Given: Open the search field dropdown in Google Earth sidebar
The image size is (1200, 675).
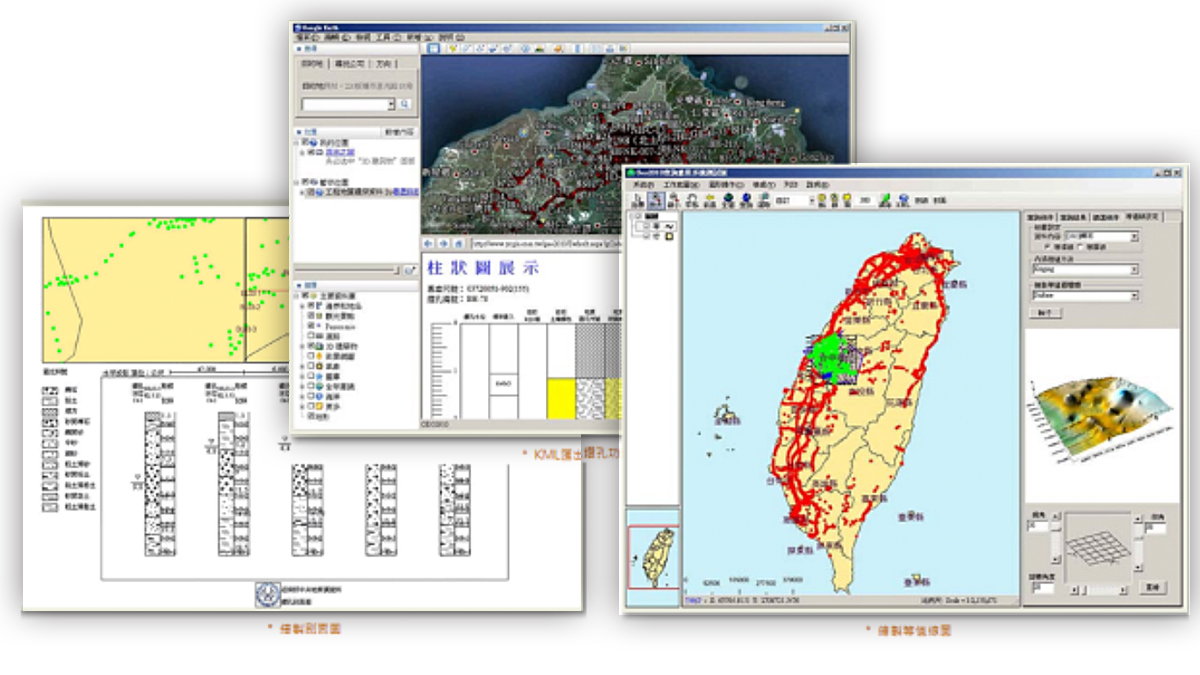Looking at the screenshot, I should 392,104.
